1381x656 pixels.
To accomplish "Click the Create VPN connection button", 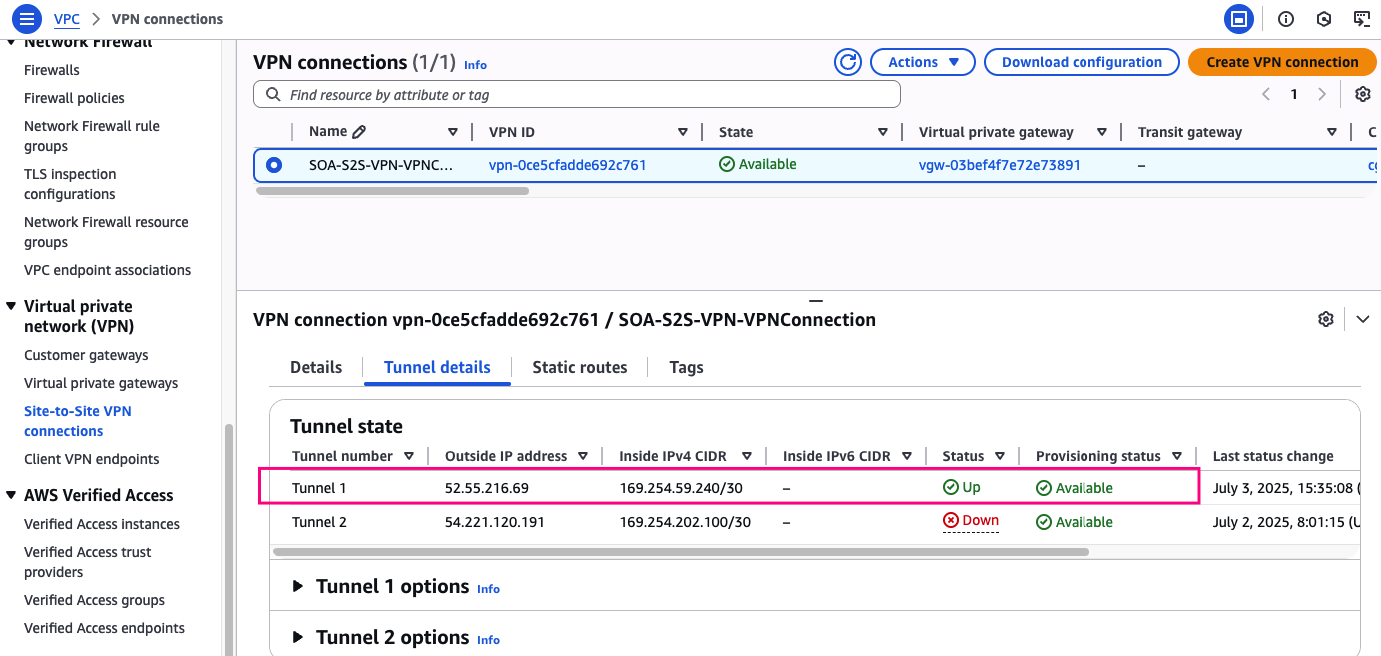I will 1281,62.
